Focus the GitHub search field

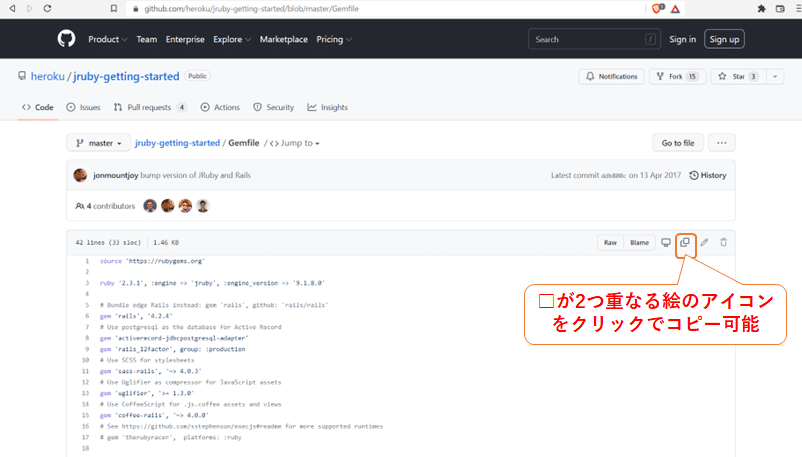pos(594,39)
